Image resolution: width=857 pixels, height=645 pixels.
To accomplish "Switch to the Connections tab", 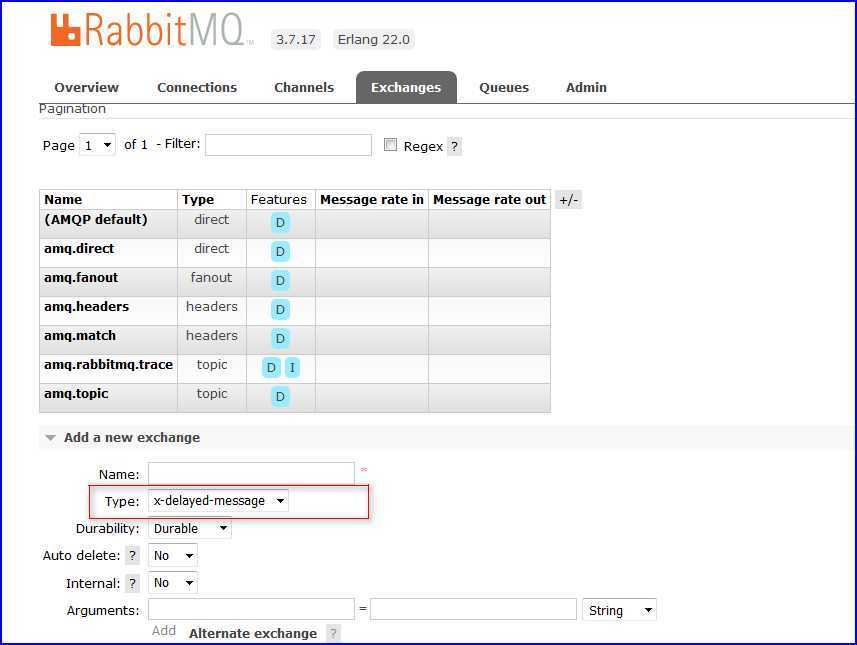I will 197,87.
